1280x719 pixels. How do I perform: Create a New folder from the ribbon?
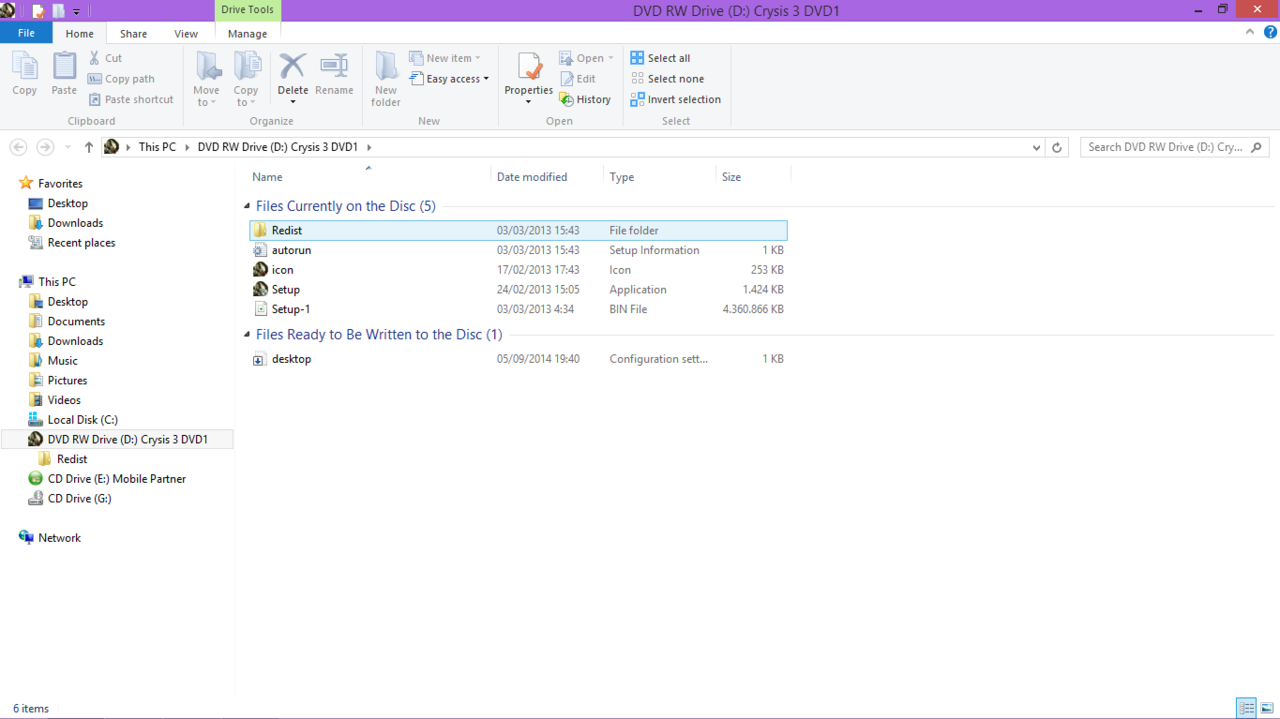386,79
